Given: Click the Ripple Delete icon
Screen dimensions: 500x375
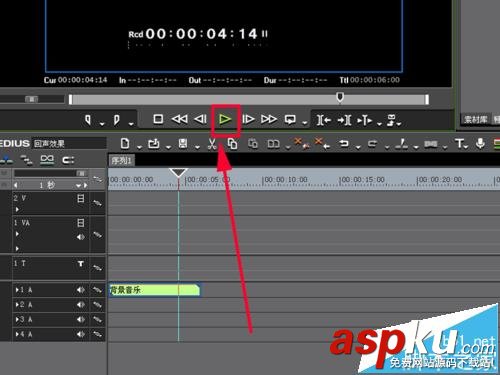Looking at the screenshot, I should click(x=322, y=143).
